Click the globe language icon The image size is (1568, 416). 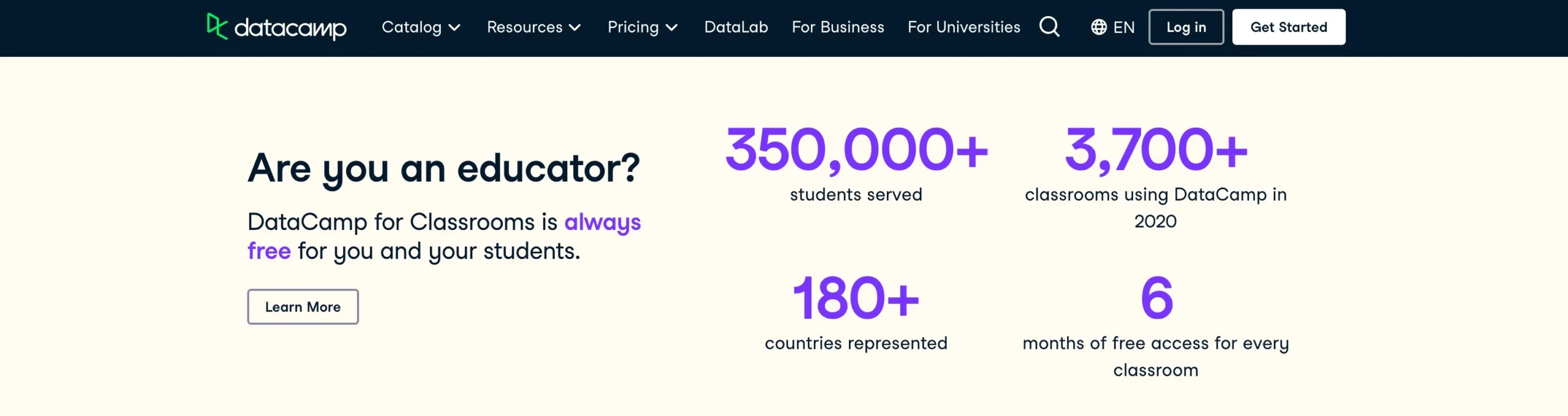[1099, 27]
